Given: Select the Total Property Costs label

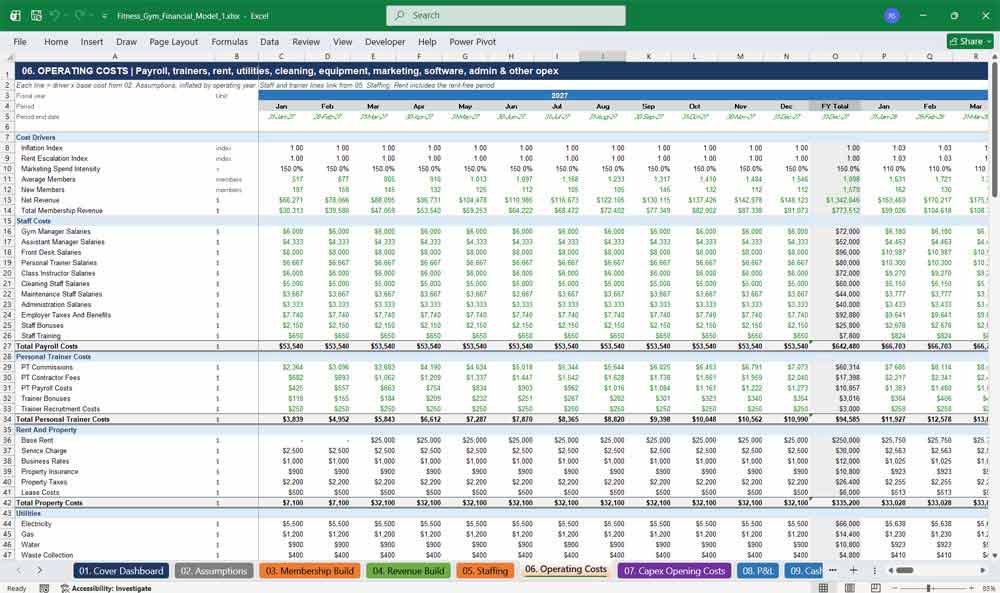Looking at the screenshot, I should click(x=49, y=503).
